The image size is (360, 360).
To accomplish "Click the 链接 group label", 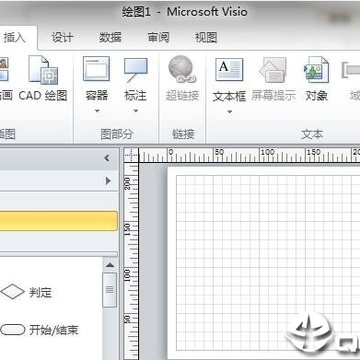I will pyautogui.click(x=183, y=134).
